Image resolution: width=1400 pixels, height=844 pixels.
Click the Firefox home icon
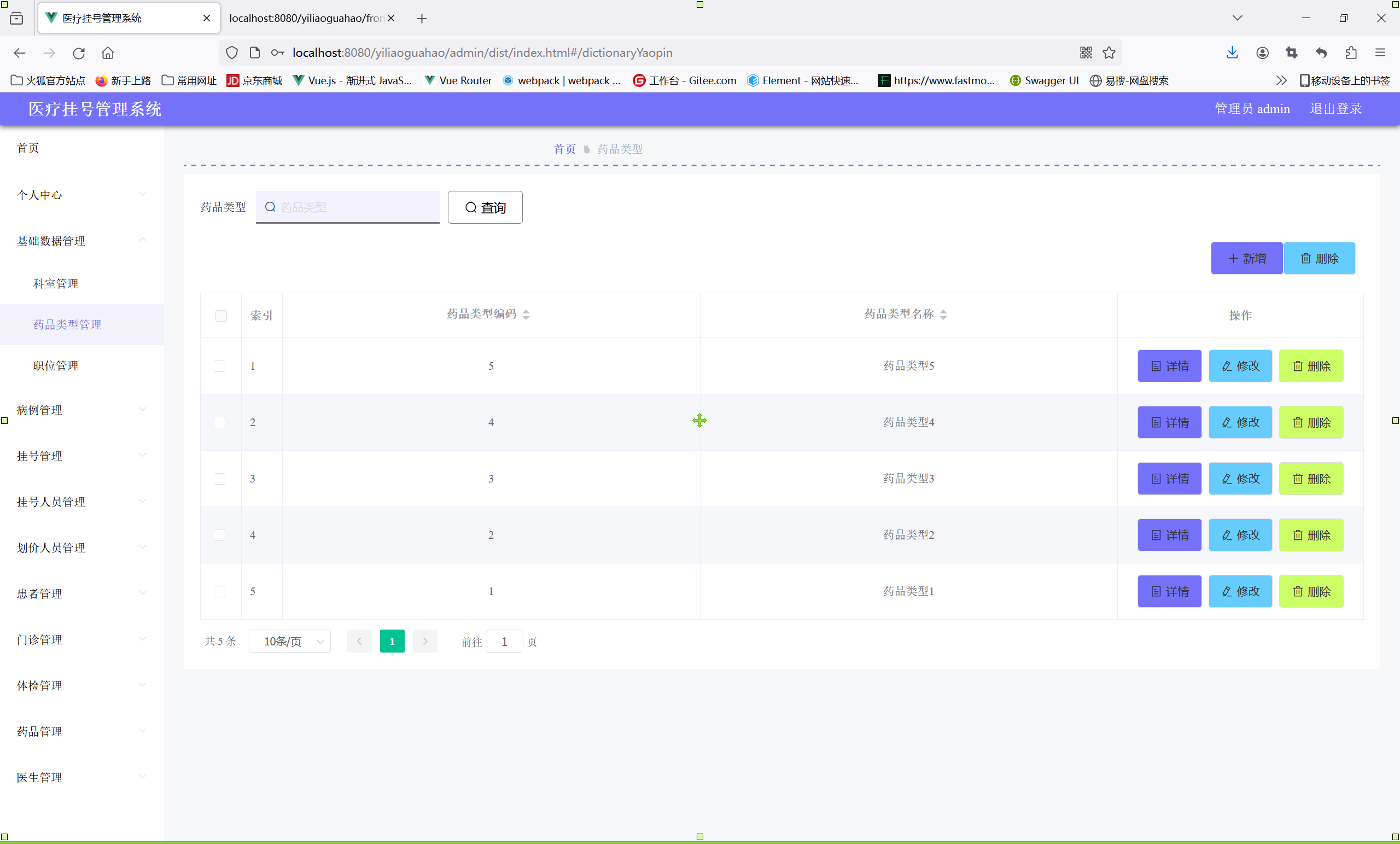108,53
